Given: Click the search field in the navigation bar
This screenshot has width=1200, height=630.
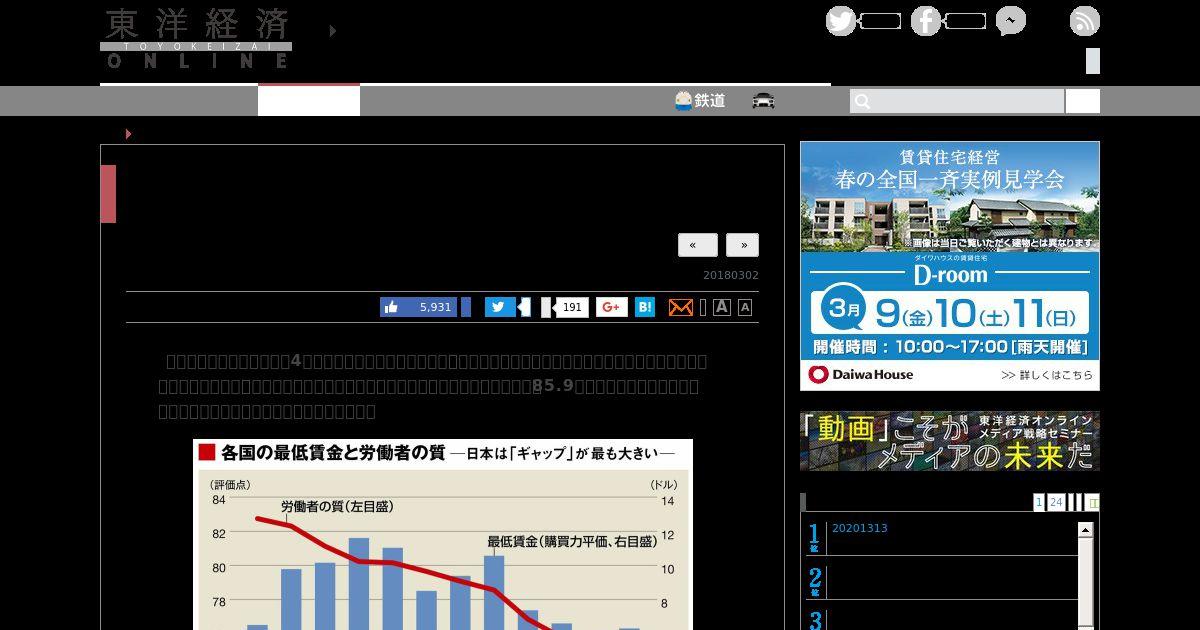Looking at the screenshot, I should [957, 101].
